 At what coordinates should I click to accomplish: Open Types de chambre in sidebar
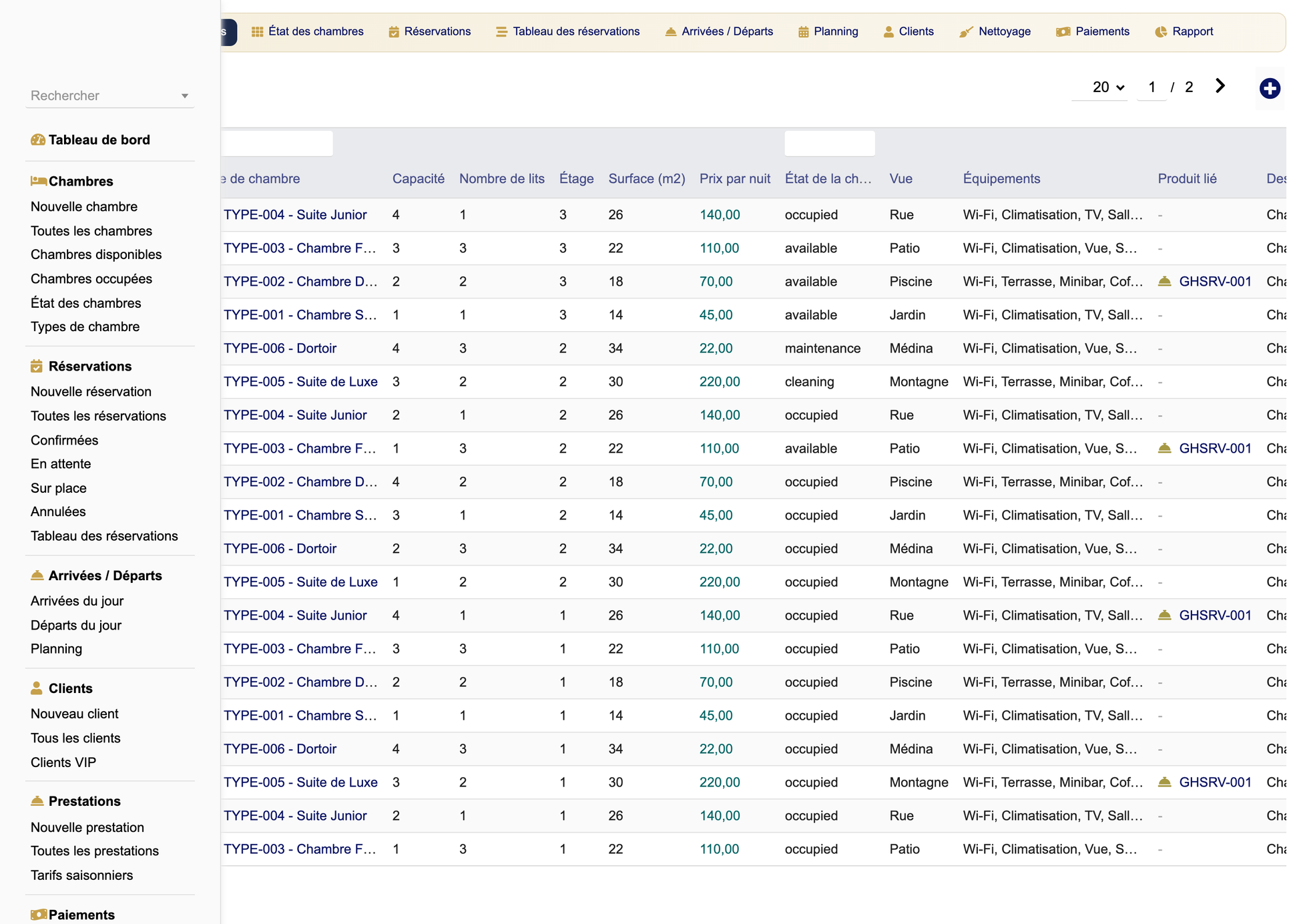(x=85, y=326)
